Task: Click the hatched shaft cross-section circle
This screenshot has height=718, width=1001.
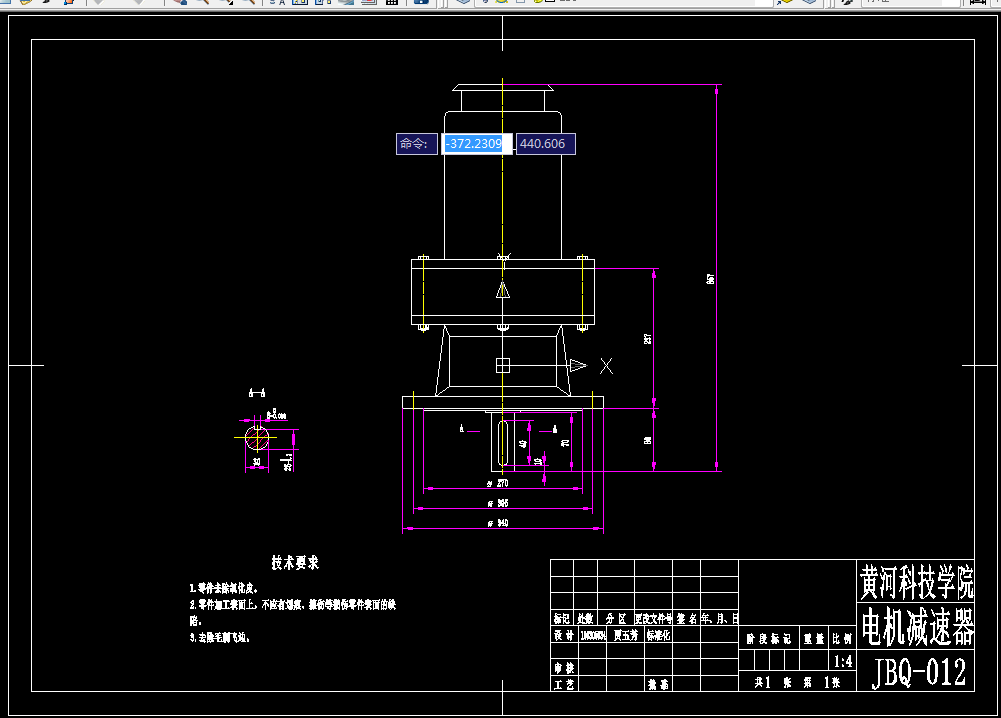Action: pos(257,438)
